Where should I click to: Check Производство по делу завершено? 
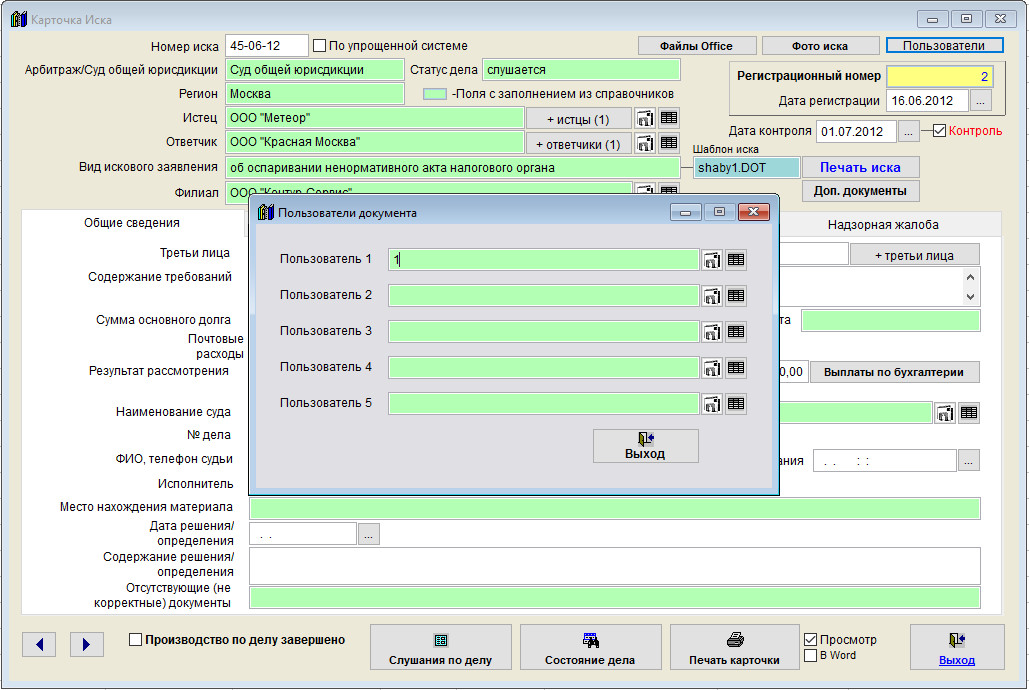tap(136, 640)
